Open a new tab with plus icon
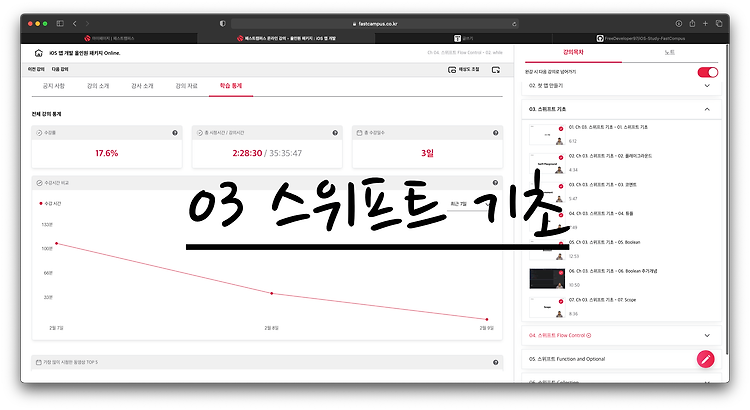Viewport: 750px width, 410px height. (705, 23)
